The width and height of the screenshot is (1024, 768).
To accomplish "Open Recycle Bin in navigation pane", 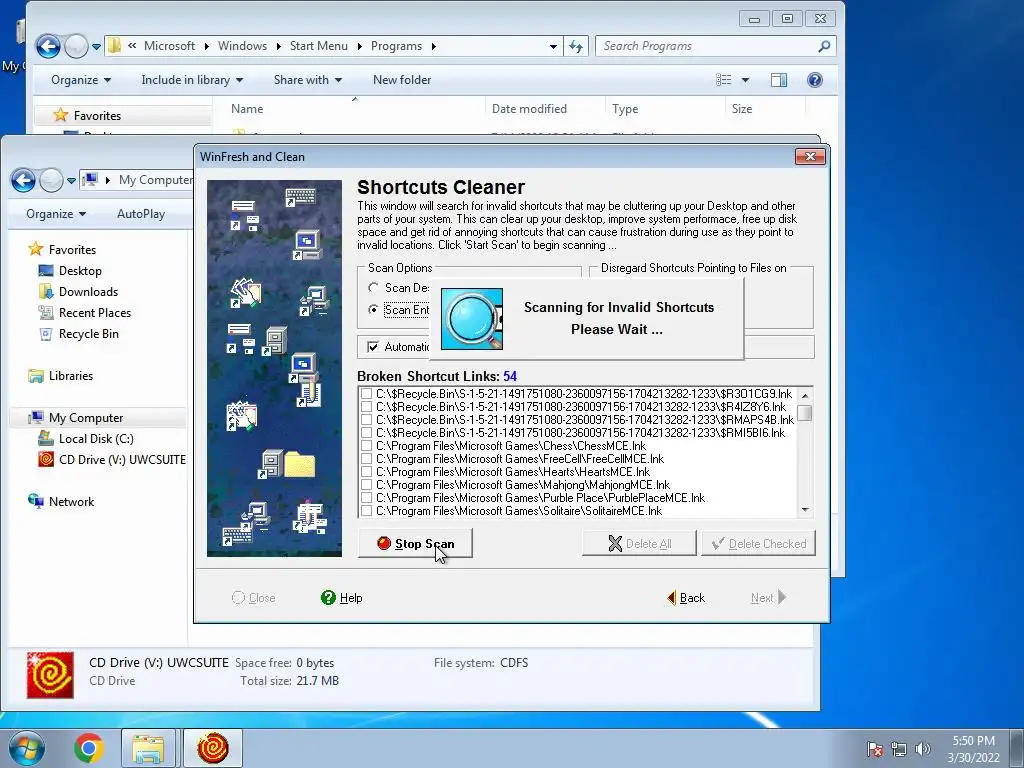I will click(x=89, y=334).
